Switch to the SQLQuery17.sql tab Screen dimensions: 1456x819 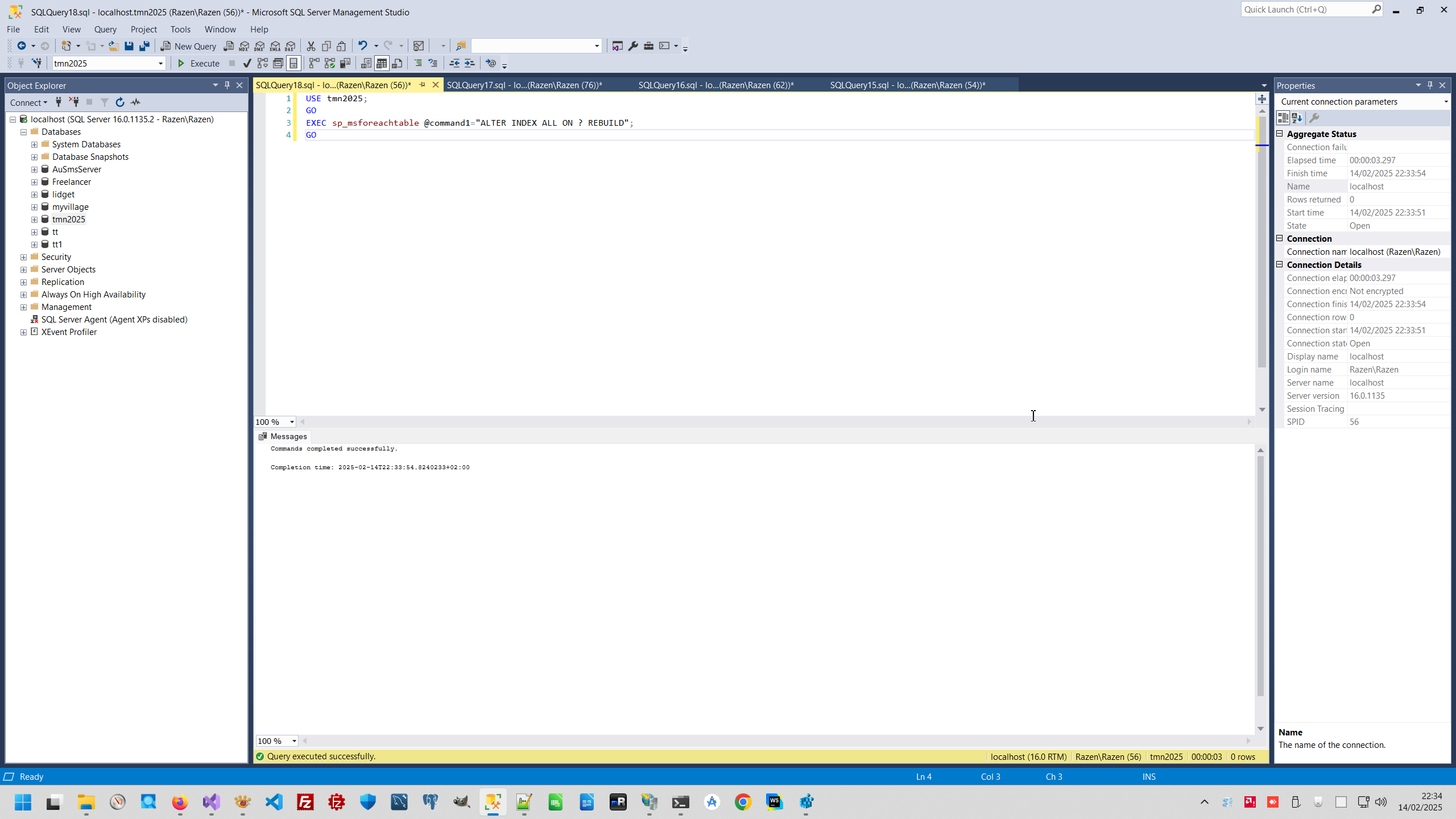point(524,85)
